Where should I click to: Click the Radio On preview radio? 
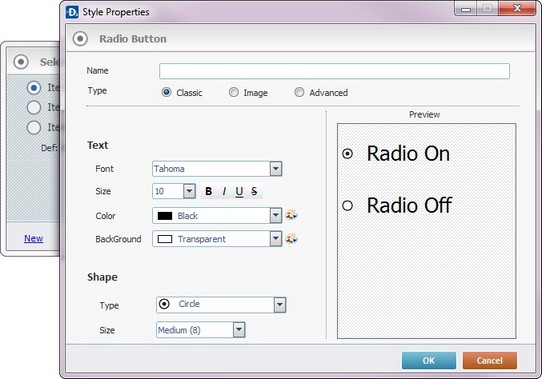(x=347, y=154)
